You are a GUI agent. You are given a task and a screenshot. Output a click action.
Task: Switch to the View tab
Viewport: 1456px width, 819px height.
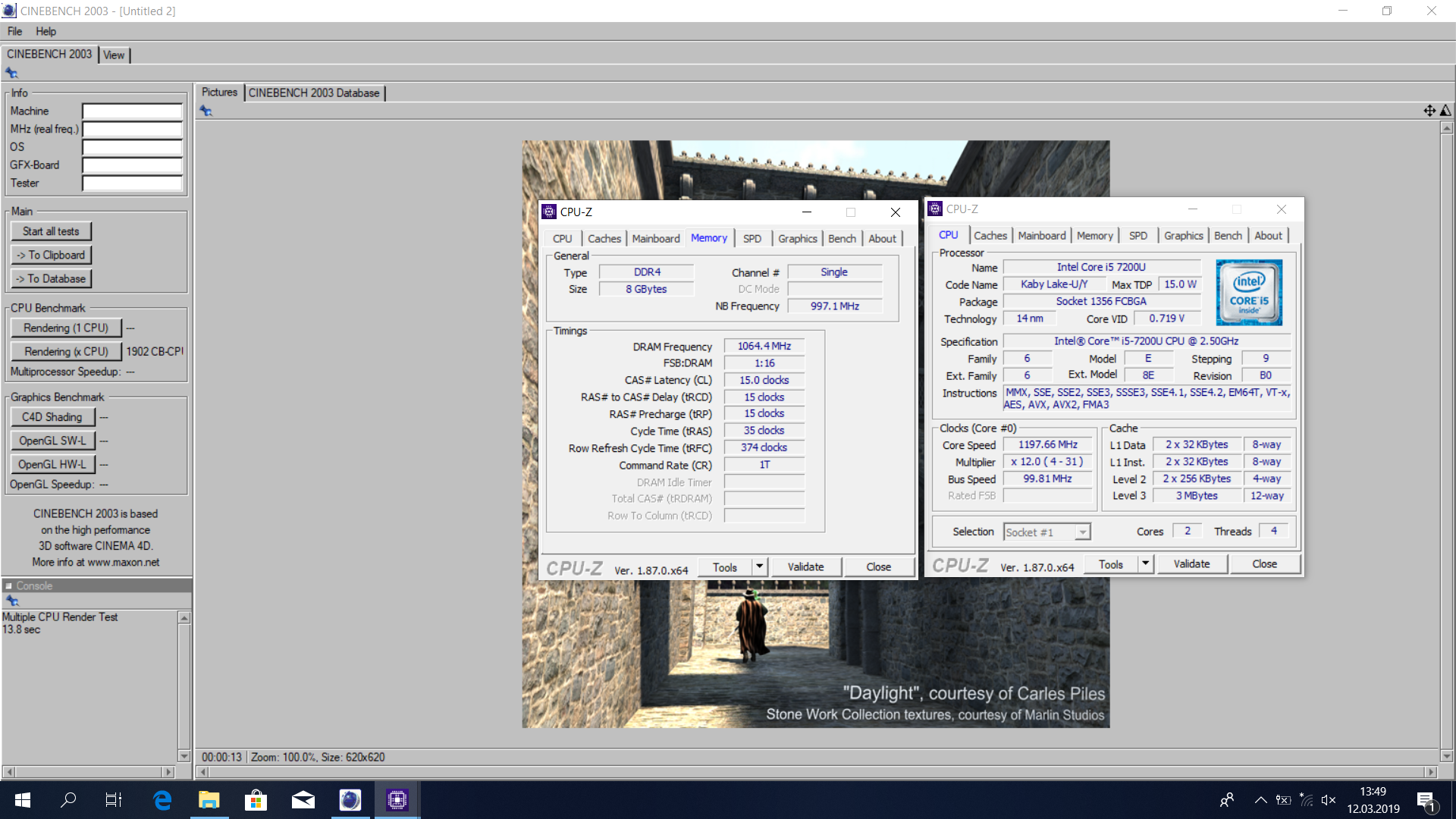114,55
